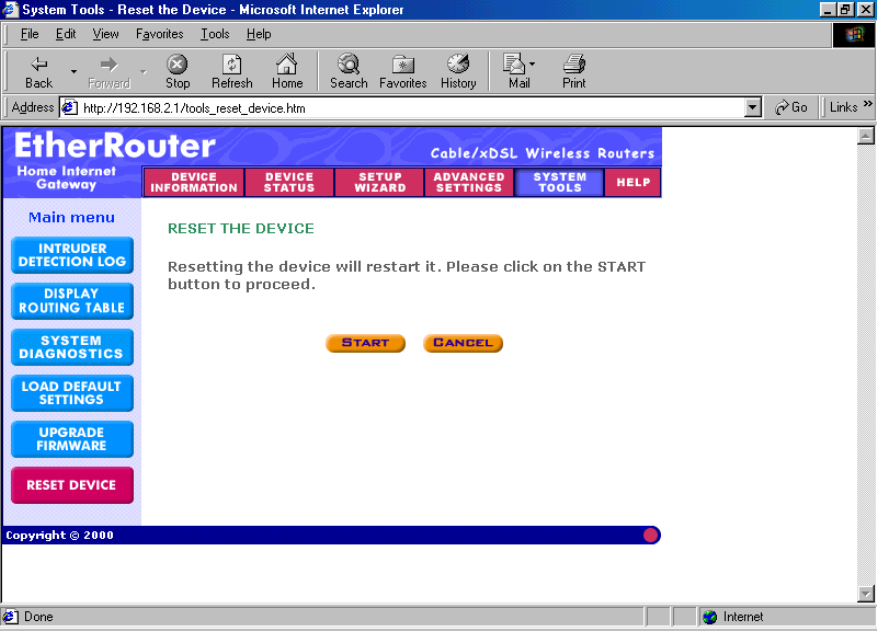The height and width of the screenshot is (631, 877).
Task: Click the Mail toolbar icon
Action: [514, 64]
